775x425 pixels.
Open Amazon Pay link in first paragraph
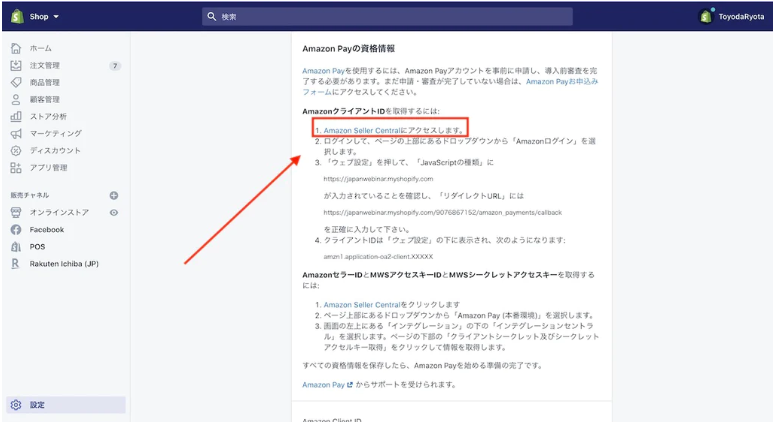coord(323,71)
